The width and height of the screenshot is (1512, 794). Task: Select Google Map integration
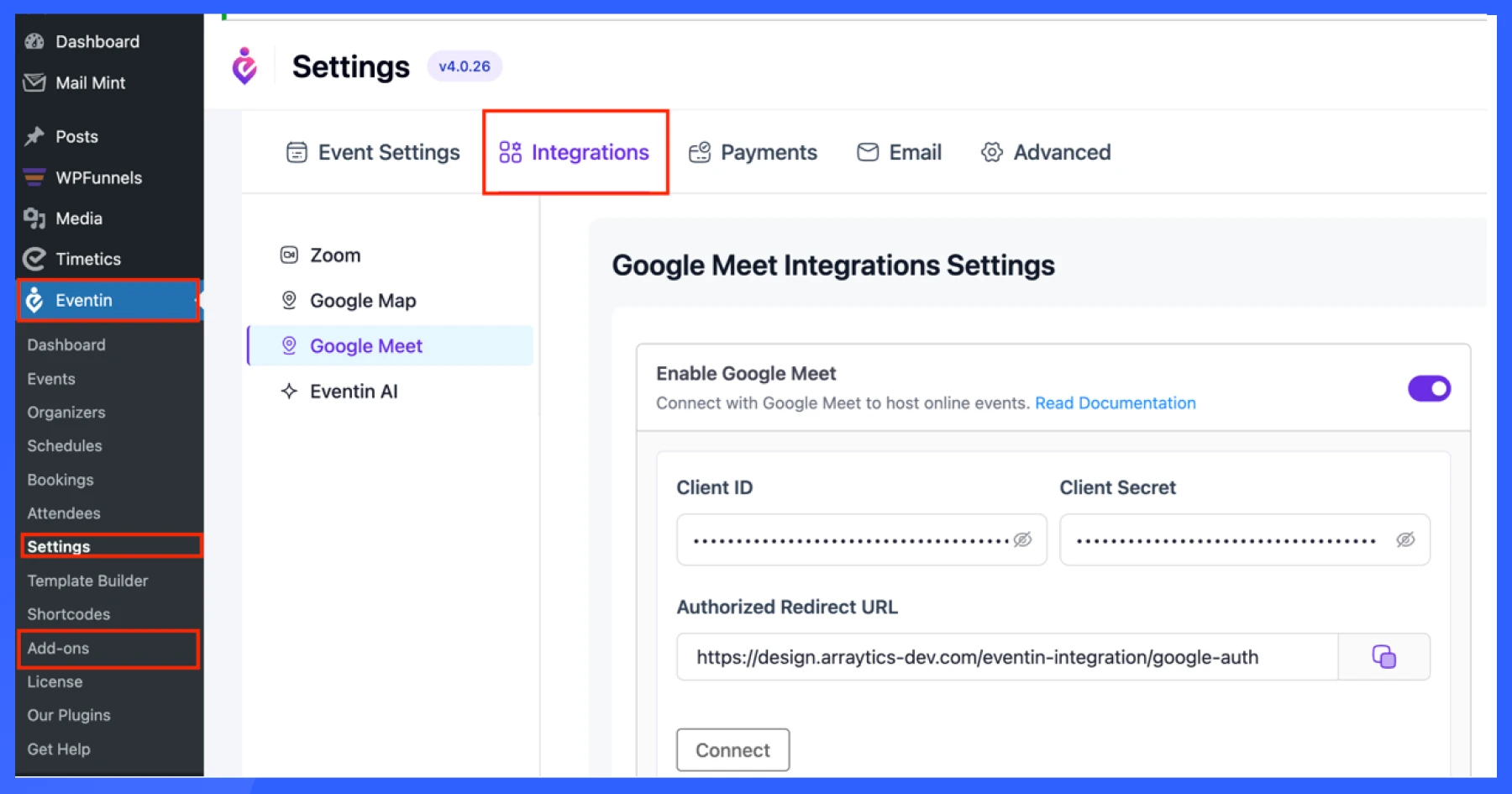(x=391, y=300)
